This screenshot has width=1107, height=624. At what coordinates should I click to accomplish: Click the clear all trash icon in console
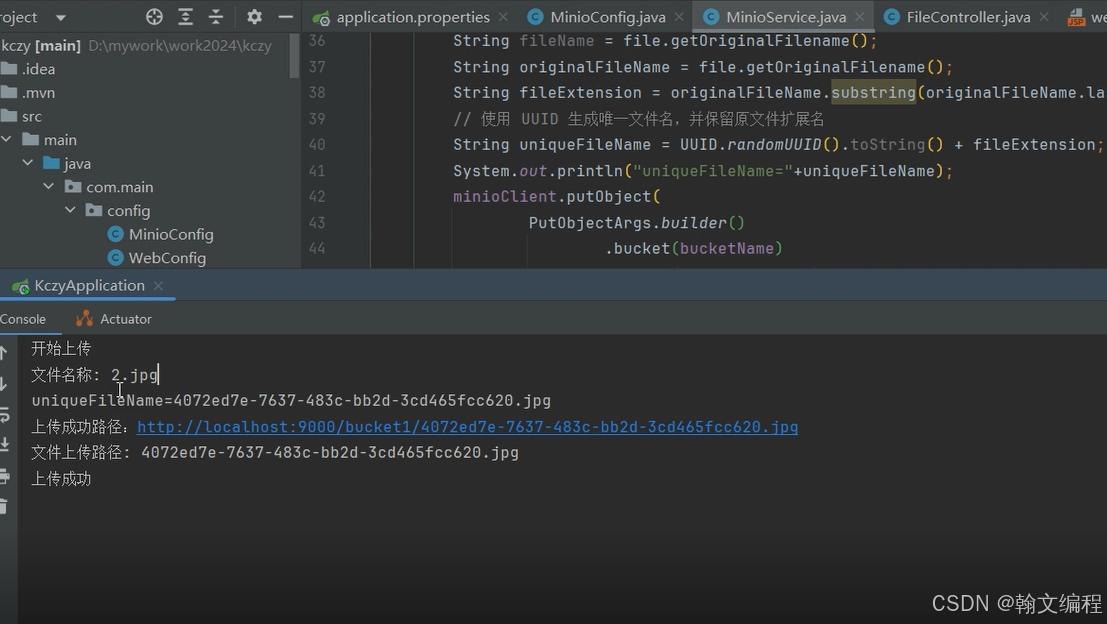pos(4,506)
